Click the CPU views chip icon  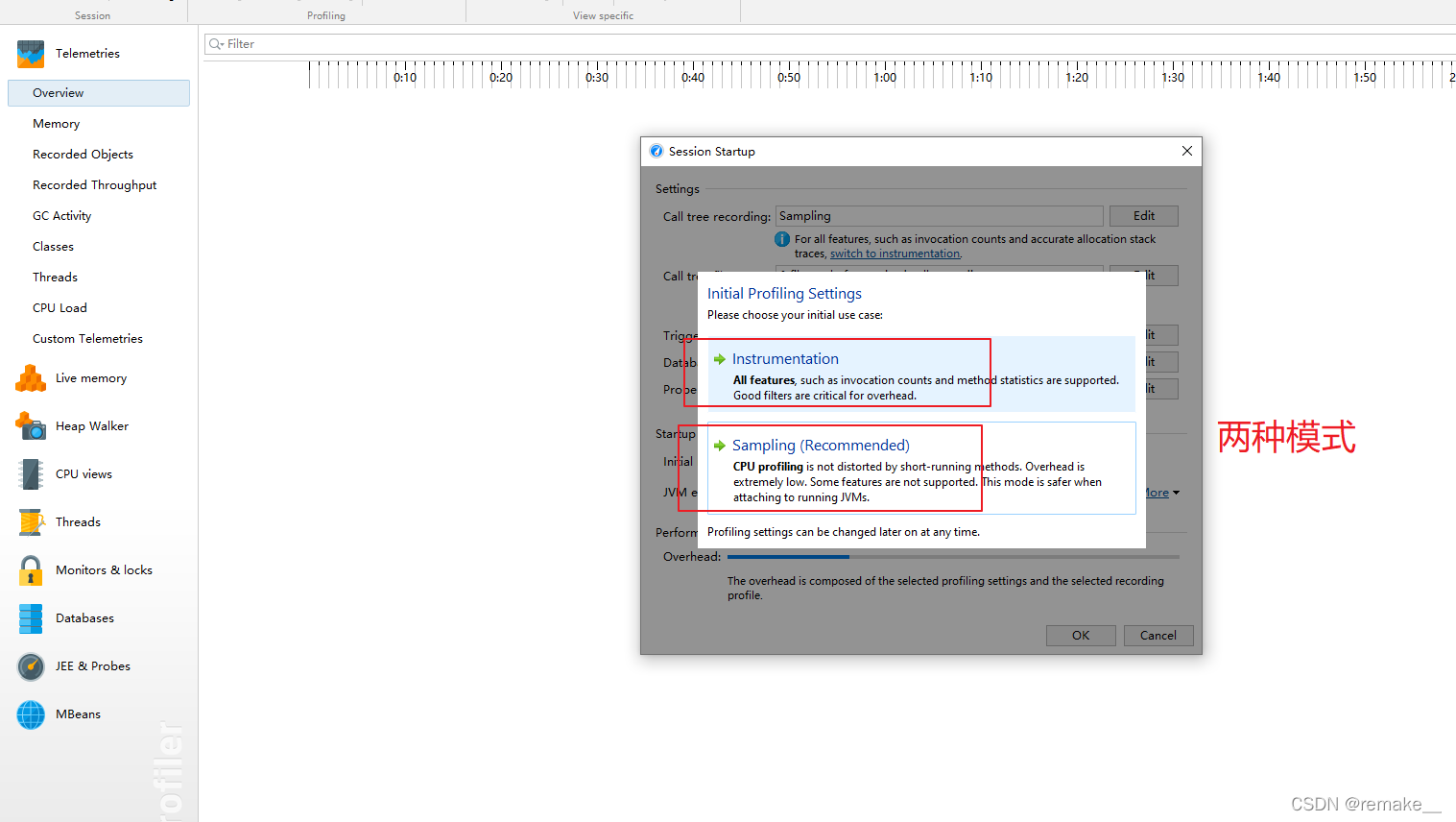[31, 474]
